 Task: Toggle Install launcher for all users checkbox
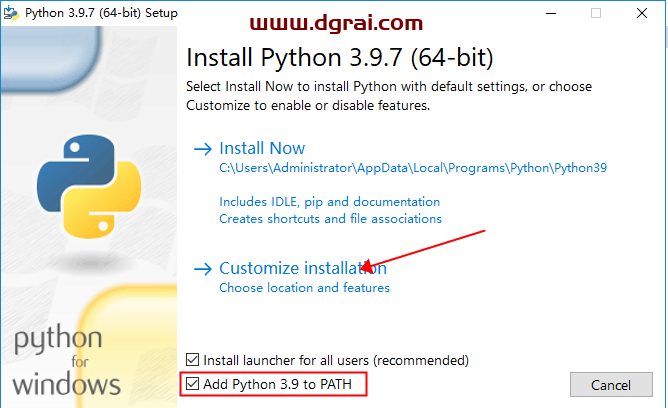point(193,359)
